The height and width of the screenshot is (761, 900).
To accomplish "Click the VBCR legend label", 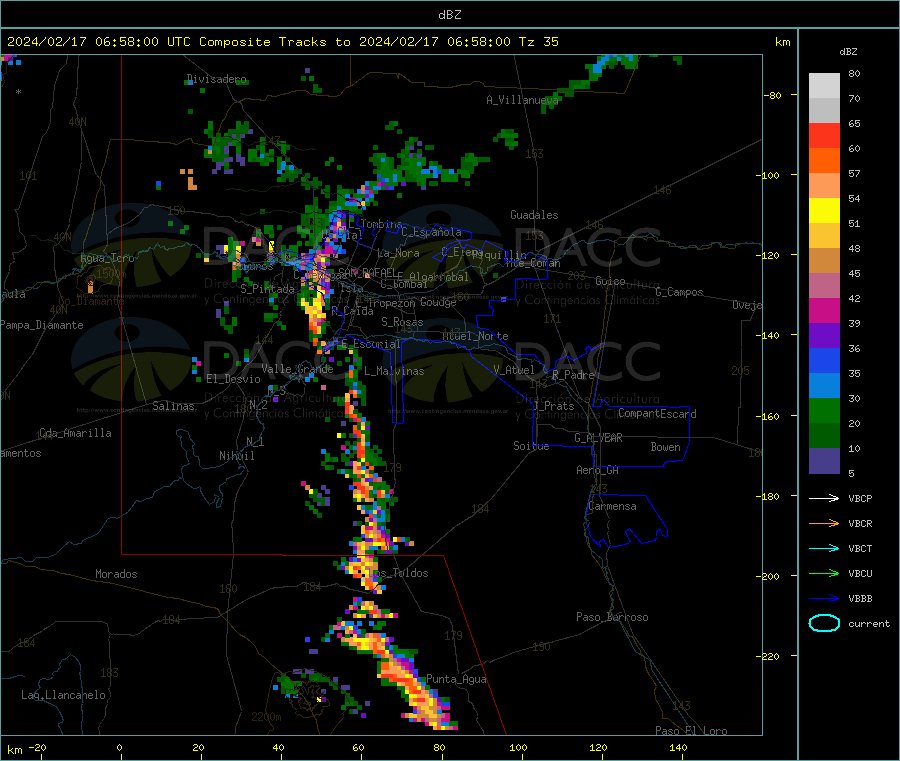I will [860, 523].
